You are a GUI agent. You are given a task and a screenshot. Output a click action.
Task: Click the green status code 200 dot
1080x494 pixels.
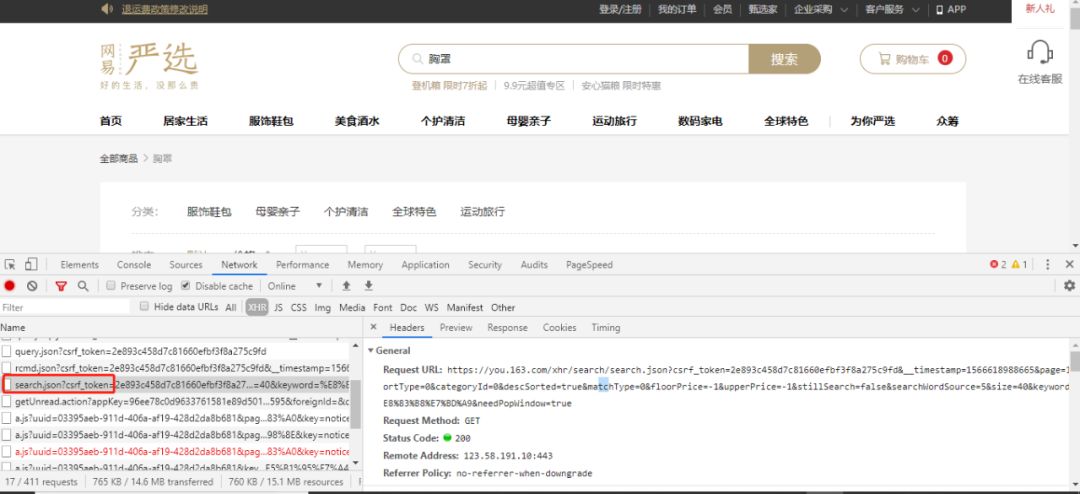447,438
